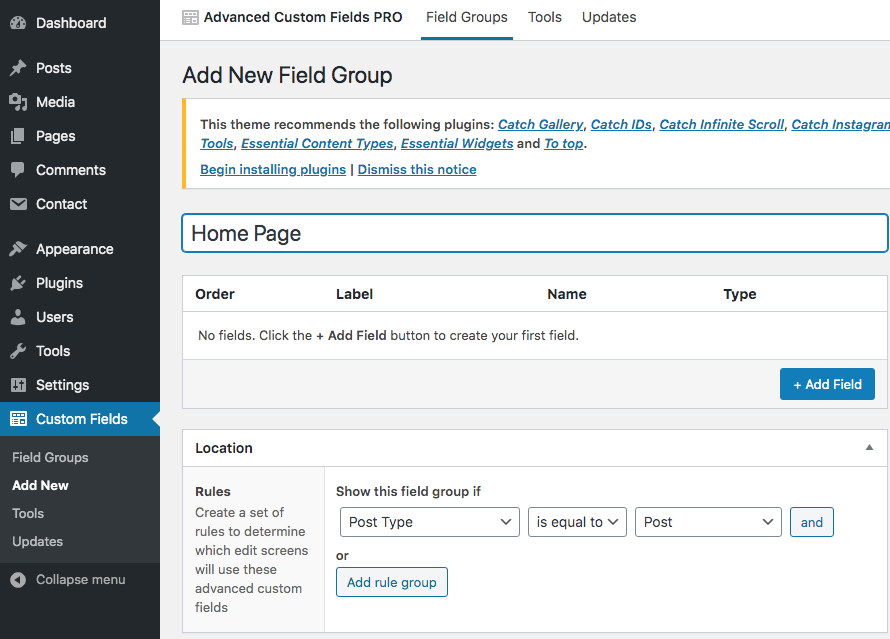The height and width of the screenshot is (639, 890).
Task: Switch to the Updates top tab
Action: click(x=609, y=18)
